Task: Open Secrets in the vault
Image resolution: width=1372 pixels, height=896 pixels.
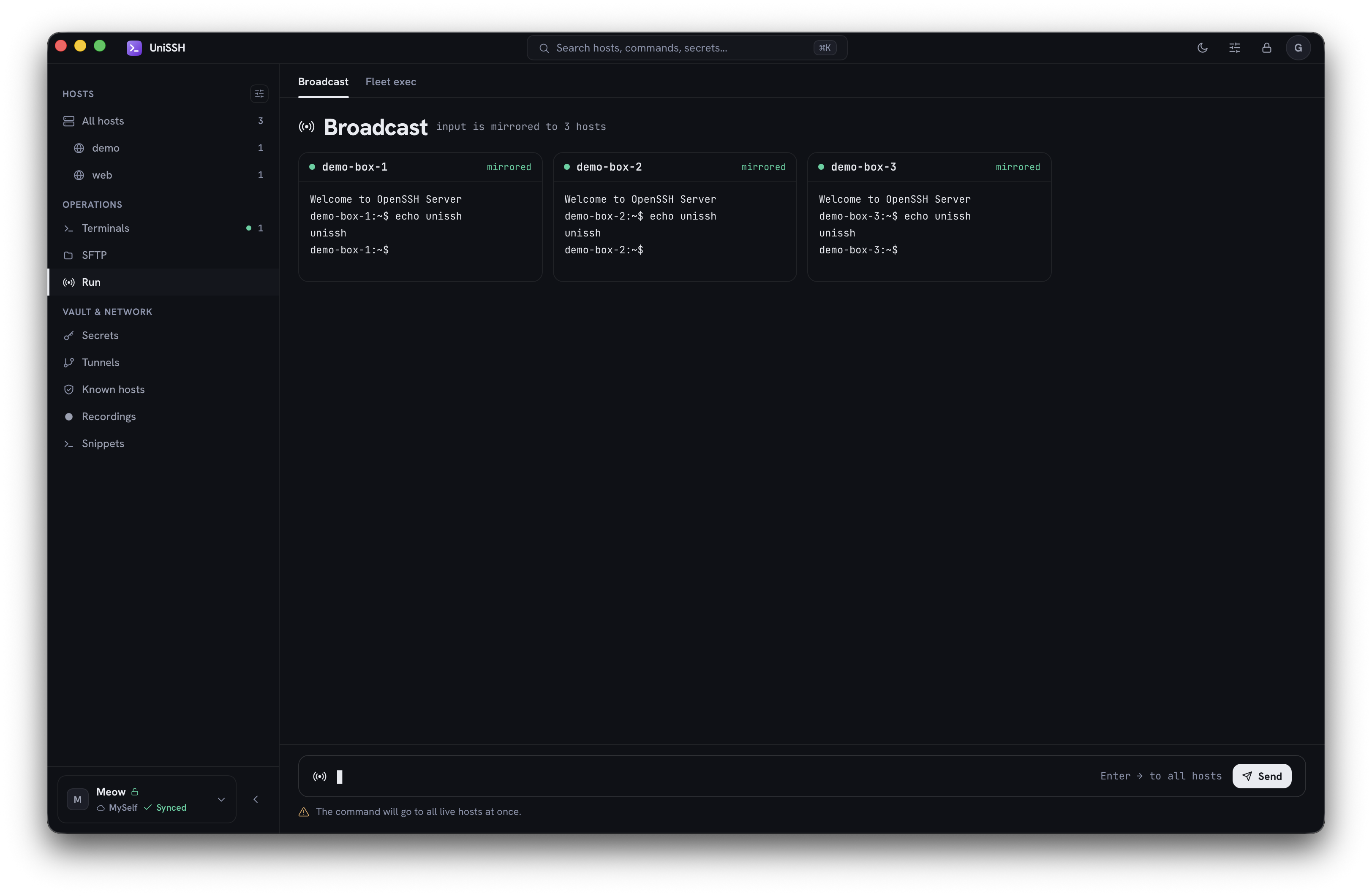Action: pyautogui.click(x=163, y=335)
